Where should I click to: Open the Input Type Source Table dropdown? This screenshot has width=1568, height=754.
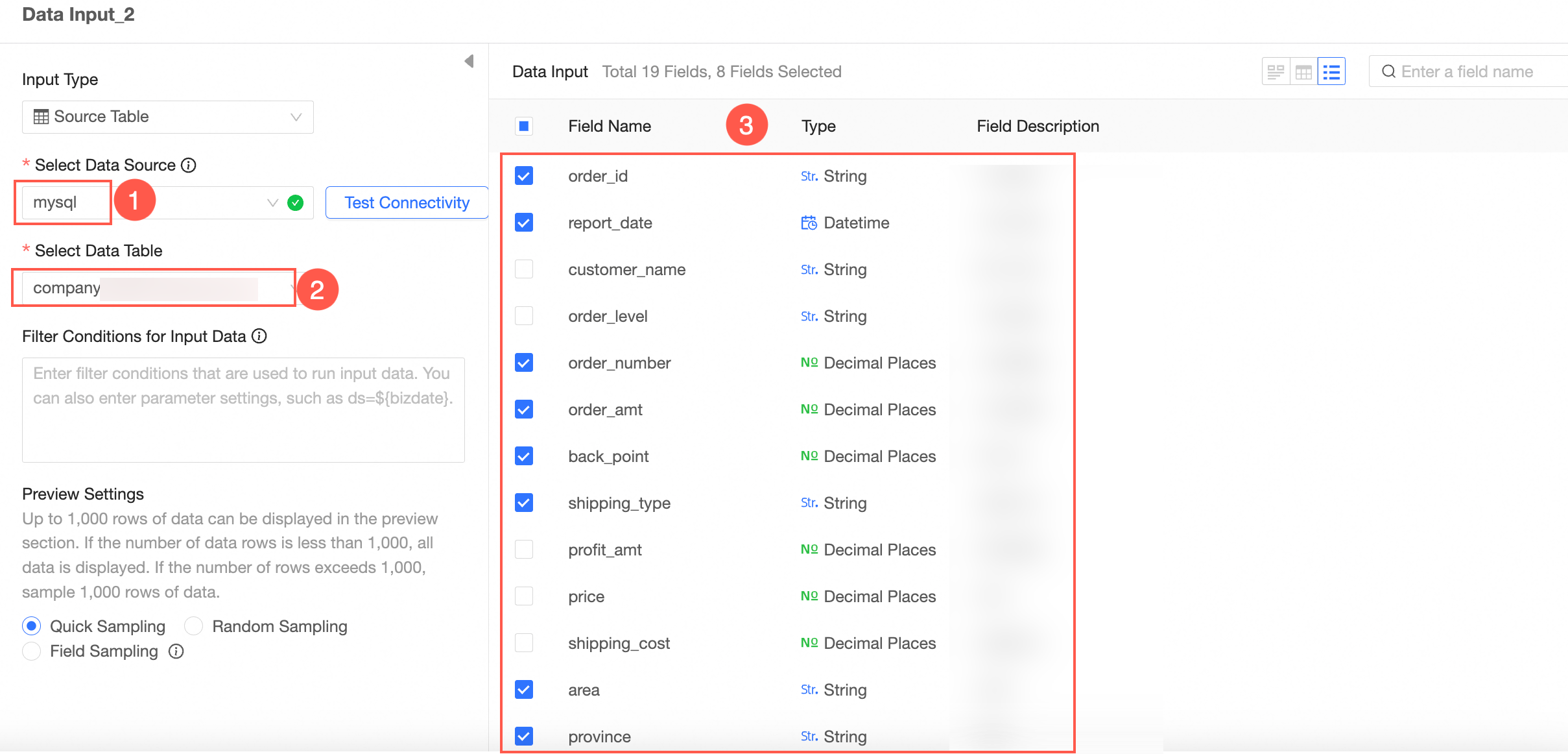[x=167, y=117]
